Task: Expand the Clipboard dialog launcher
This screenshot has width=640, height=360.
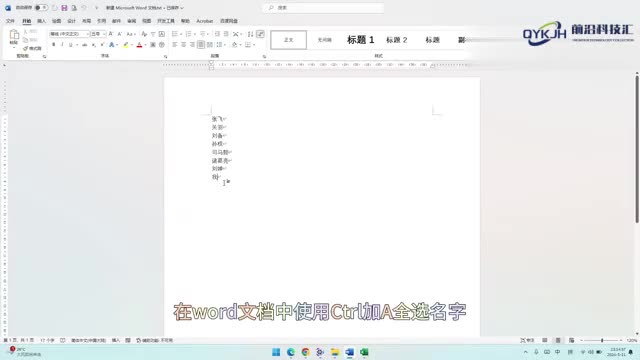Action: 44,56
